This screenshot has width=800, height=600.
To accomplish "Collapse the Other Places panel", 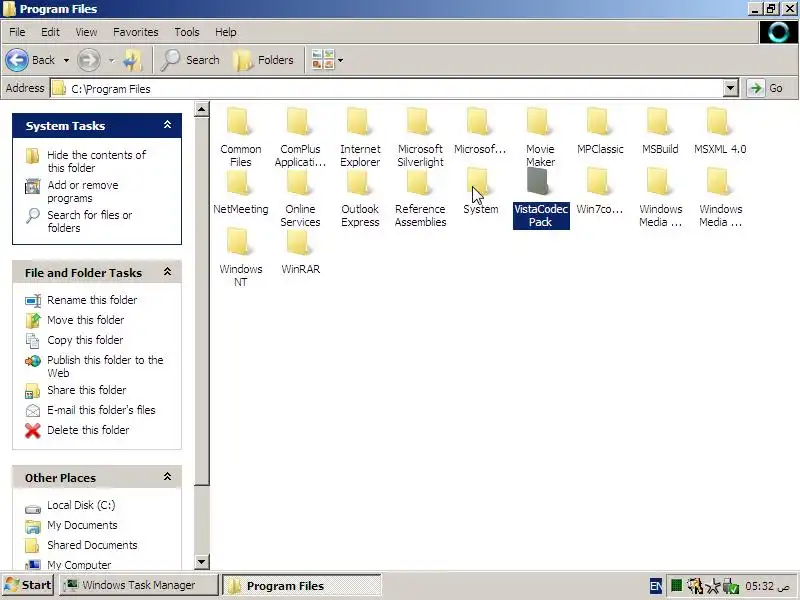I will click(x=167, y=477).
